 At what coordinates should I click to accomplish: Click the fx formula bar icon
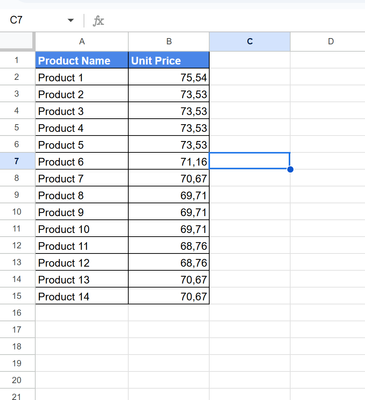(98, 21)
